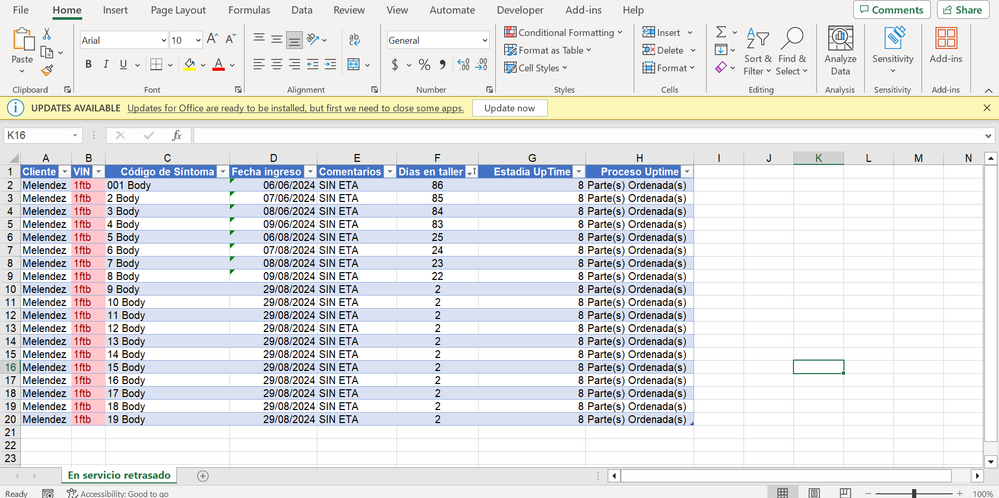Screen dimensions: 999x498
Task: Open the Cliente column filter arrow
Action: point(64,172)
